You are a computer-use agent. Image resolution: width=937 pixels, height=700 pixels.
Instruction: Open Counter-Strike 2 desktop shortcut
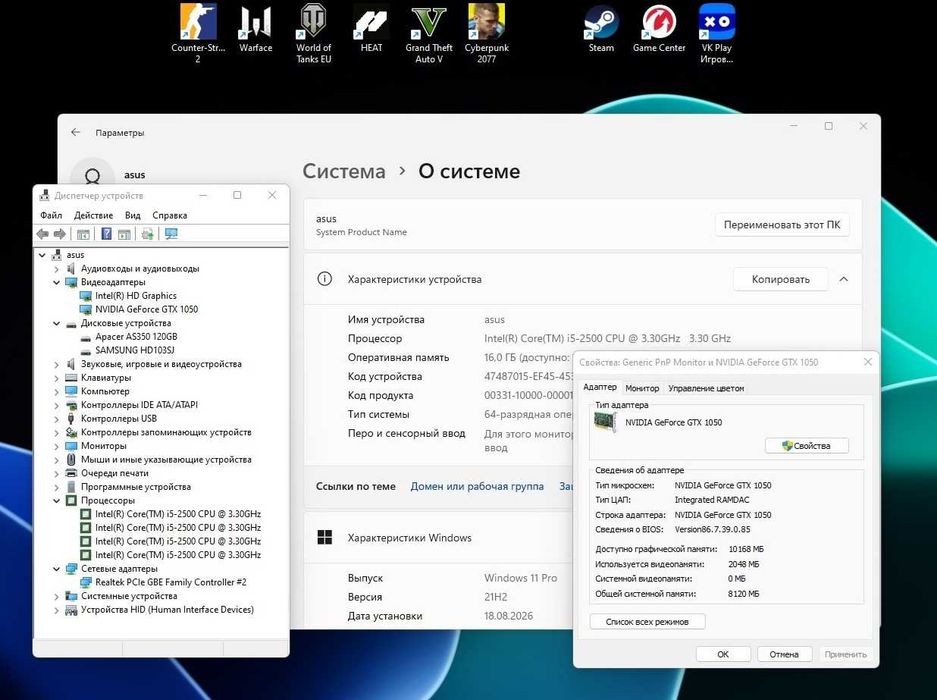[198, 33]
